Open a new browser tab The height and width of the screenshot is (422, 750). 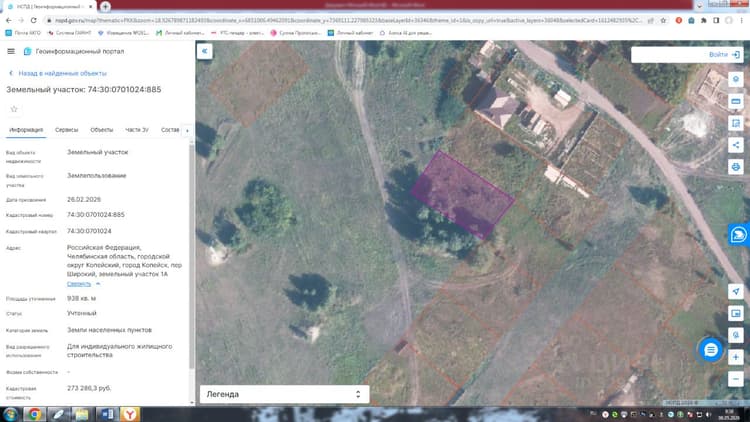tap(105, 6)
